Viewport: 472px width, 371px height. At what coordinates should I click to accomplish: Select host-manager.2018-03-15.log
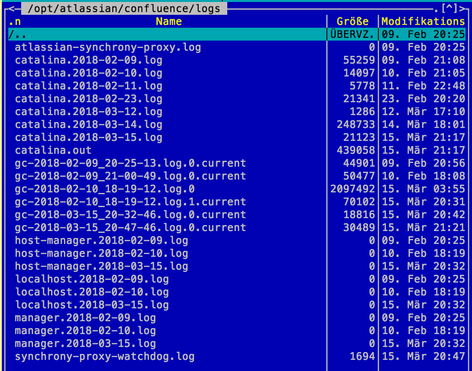click(101, 266)
